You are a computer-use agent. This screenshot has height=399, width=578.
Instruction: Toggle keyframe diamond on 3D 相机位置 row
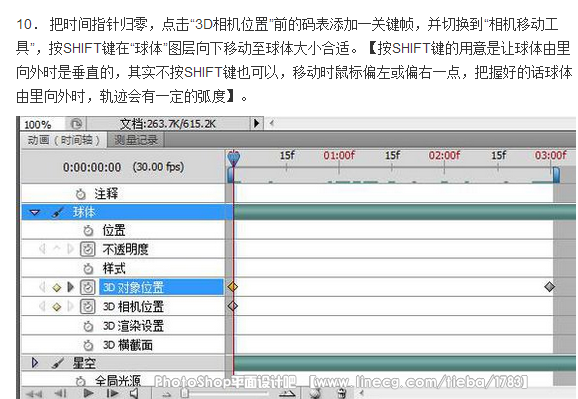point(56,306)
